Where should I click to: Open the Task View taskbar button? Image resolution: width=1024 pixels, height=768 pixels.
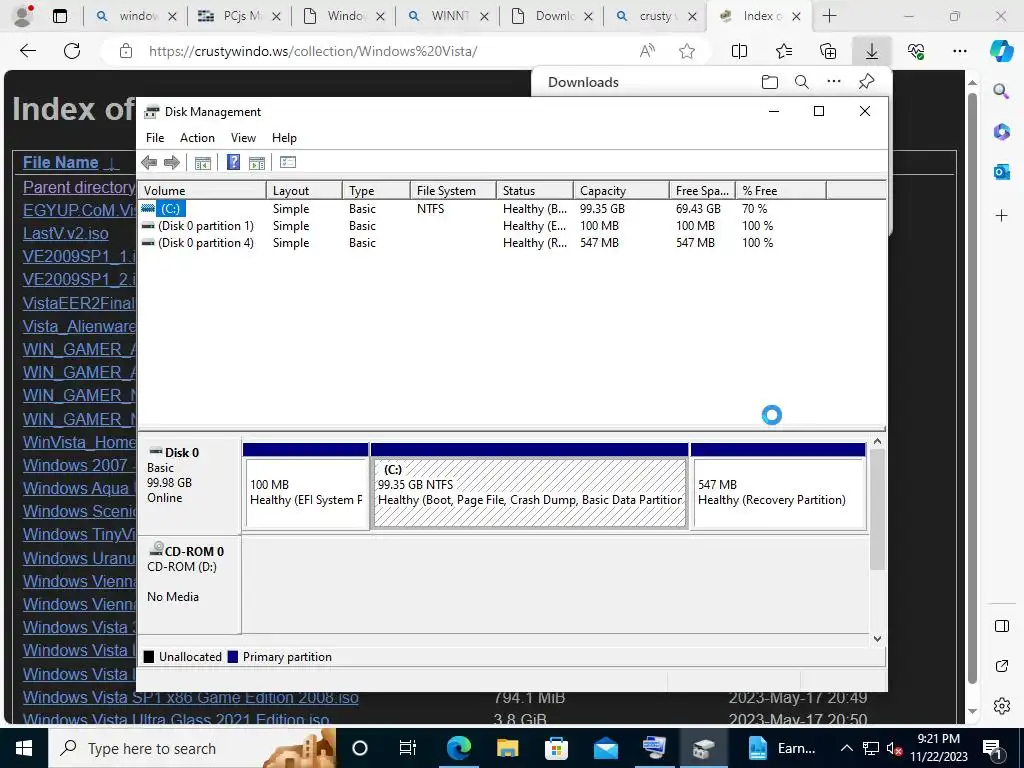coord(408,748)
